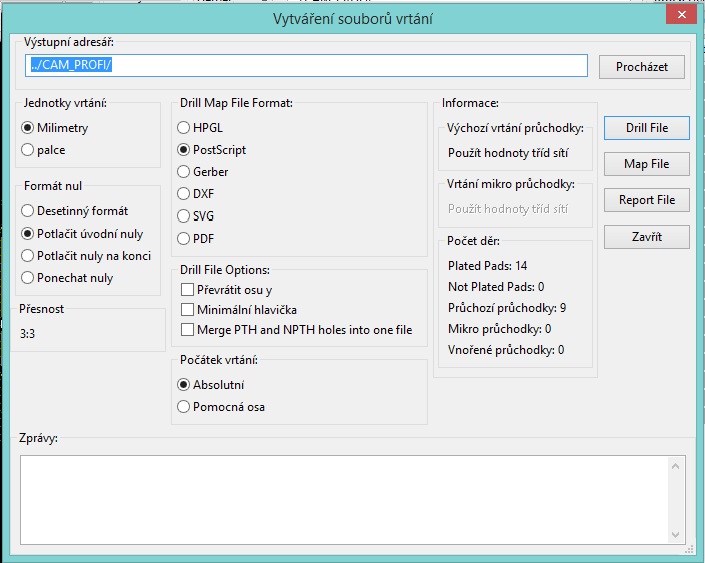This screenshot has height=563, width=705.
Task: Choose HPGL drill map format
Action: (x=183, y=128)
